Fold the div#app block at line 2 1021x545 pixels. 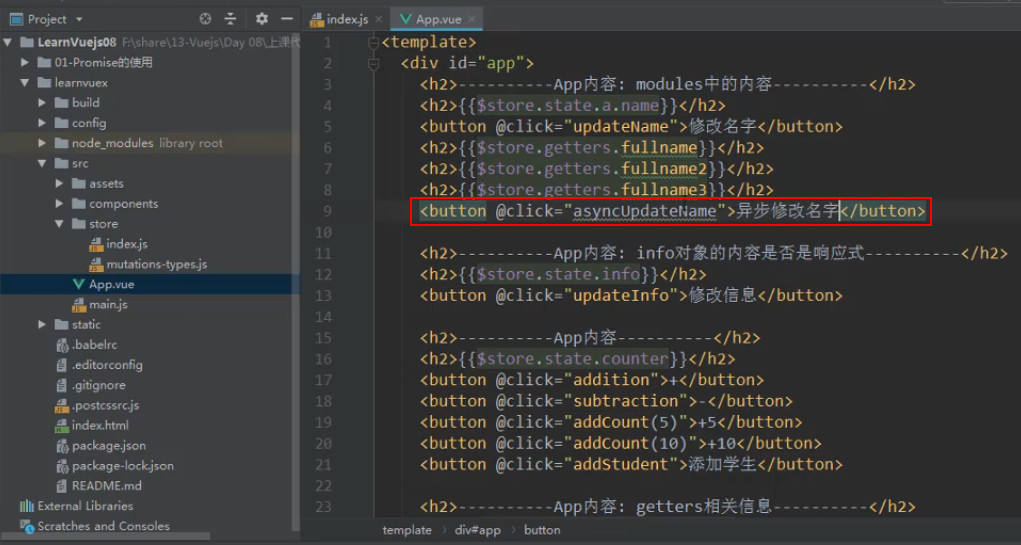click(373, 63)
